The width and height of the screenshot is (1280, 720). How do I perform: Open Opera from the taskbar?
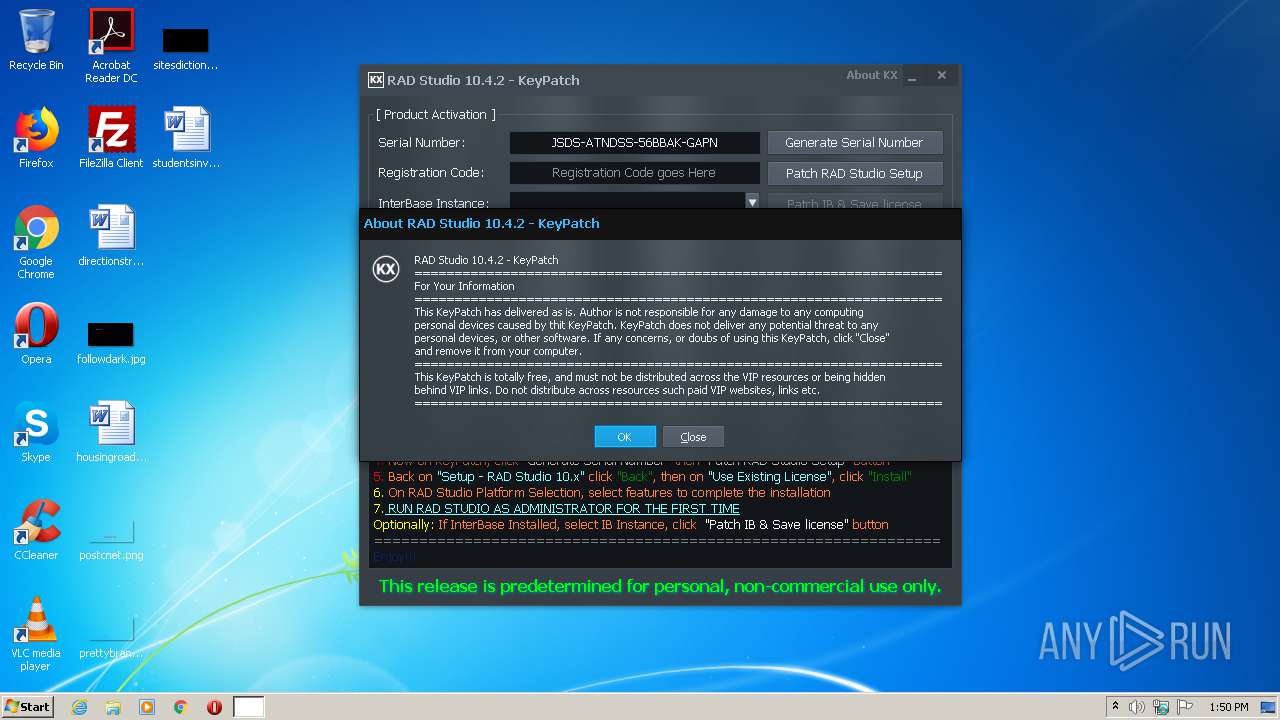coord(214,707)
